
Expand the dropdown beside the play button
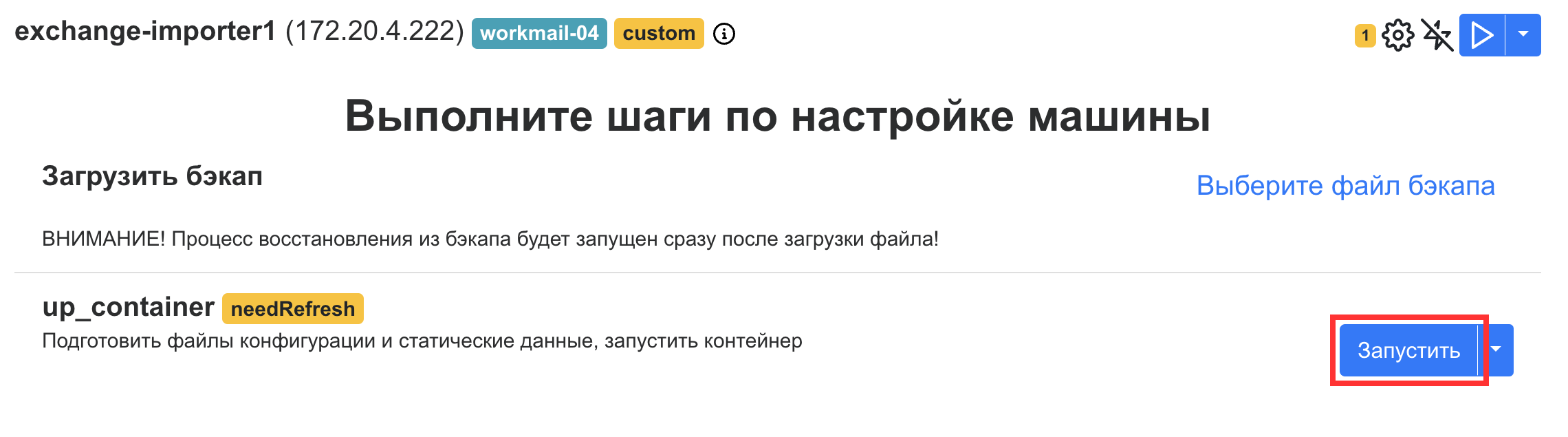(1523, 34)
